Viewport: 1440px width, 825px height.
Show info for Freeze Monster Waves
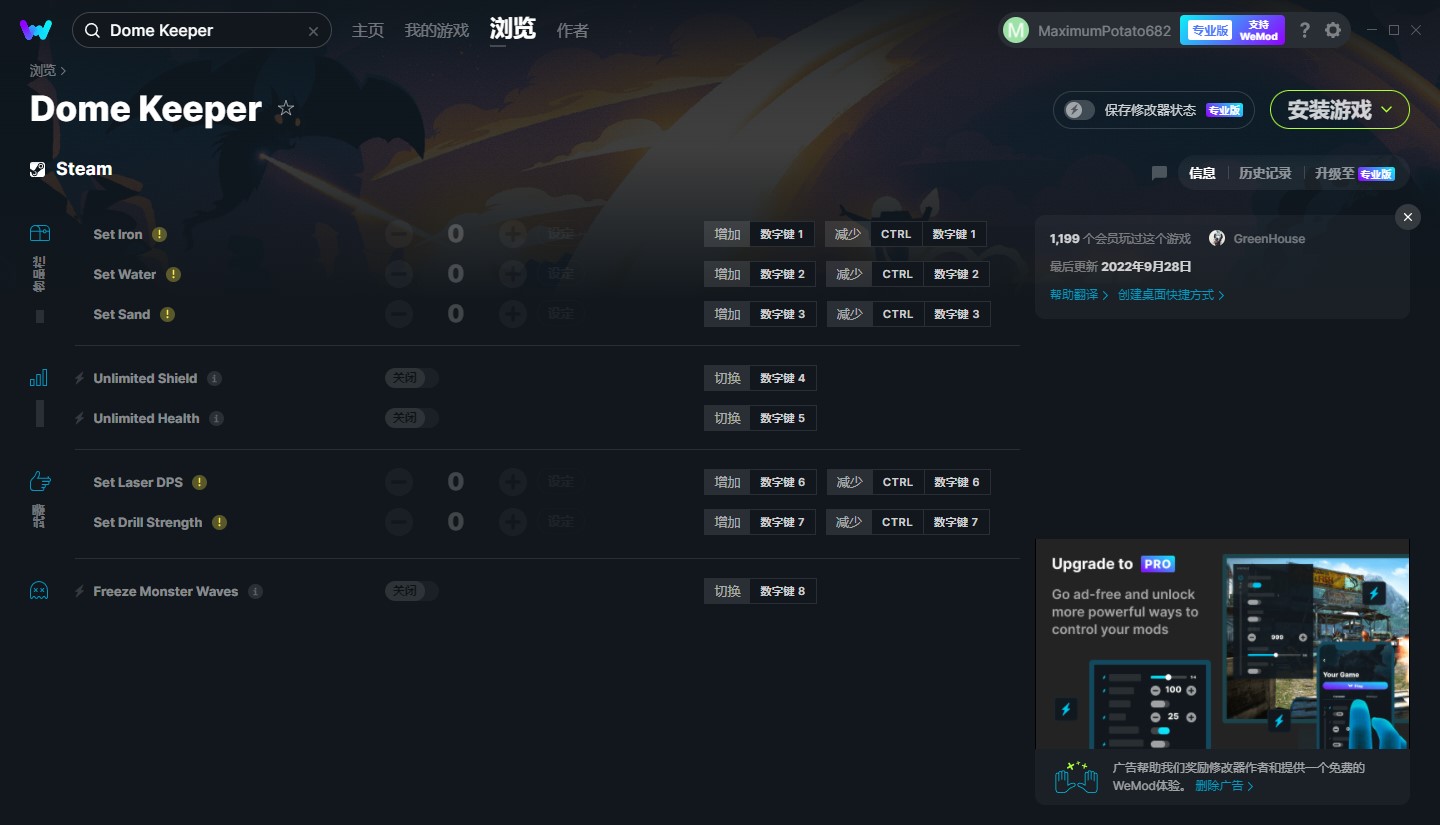[x=255, y=591]
